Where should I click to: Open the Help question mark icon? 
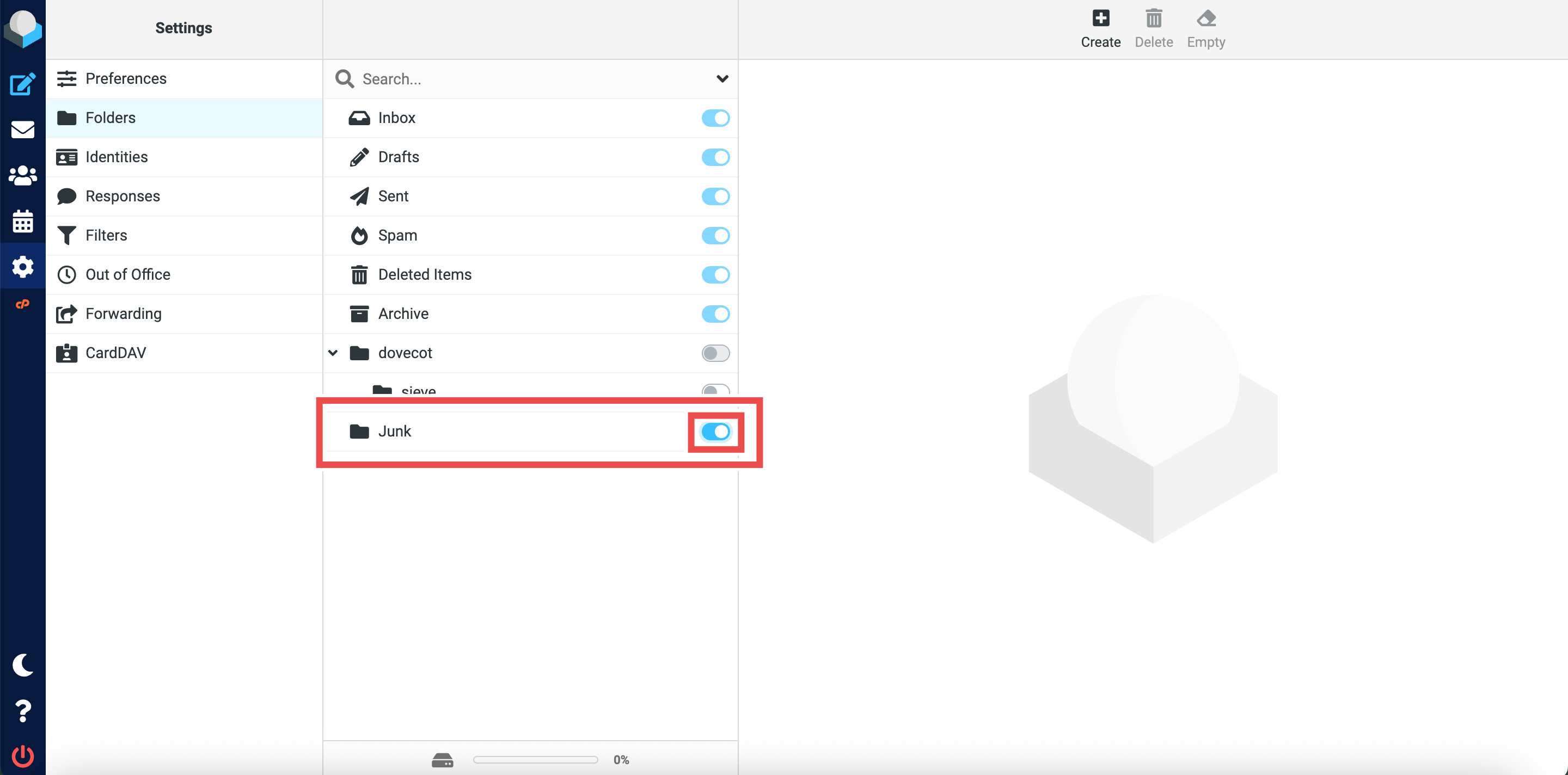tap(22, 711)
